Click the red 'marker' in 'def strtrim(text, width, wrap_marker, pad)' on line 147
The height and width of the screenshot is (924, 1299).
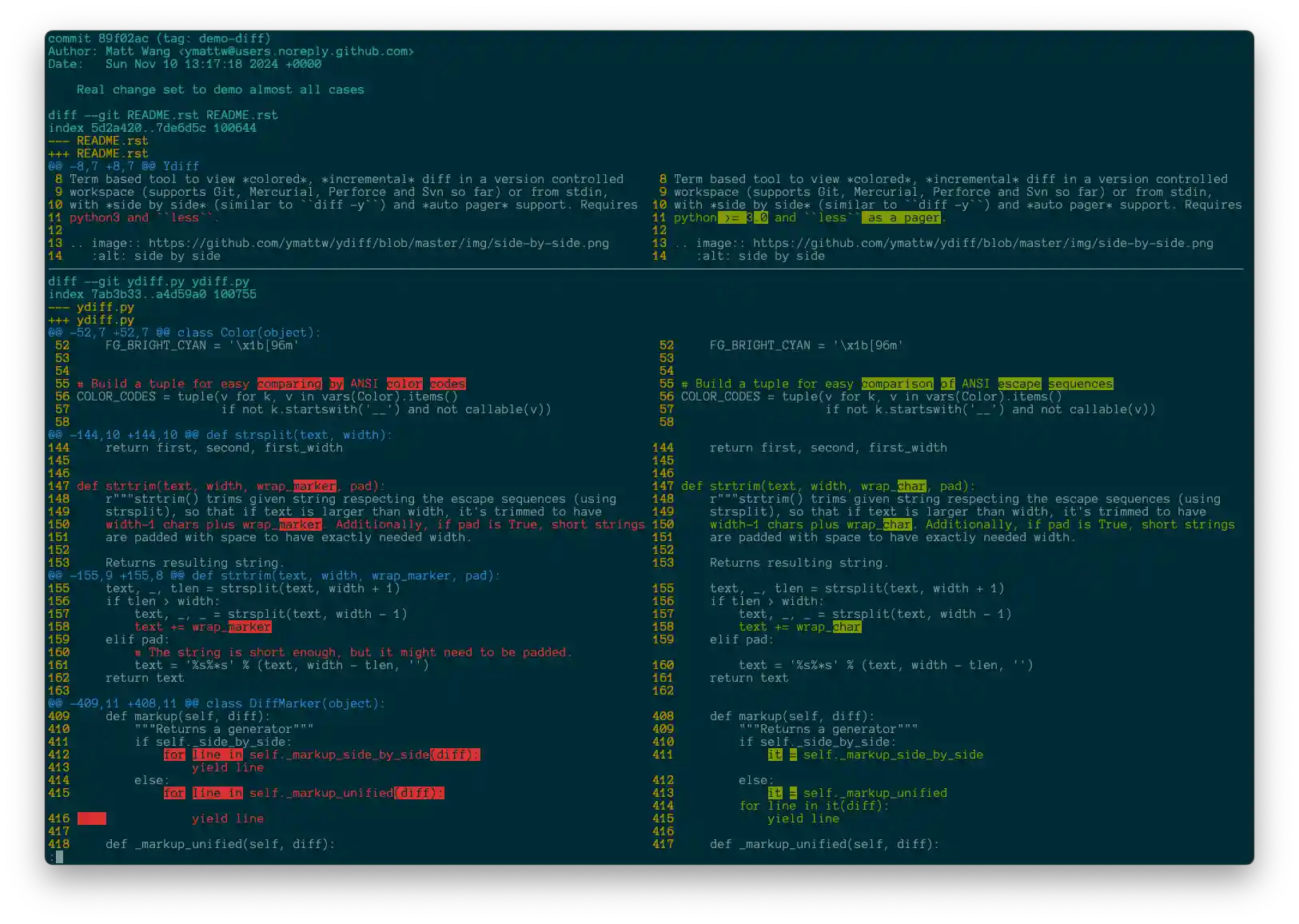point(314,486)
